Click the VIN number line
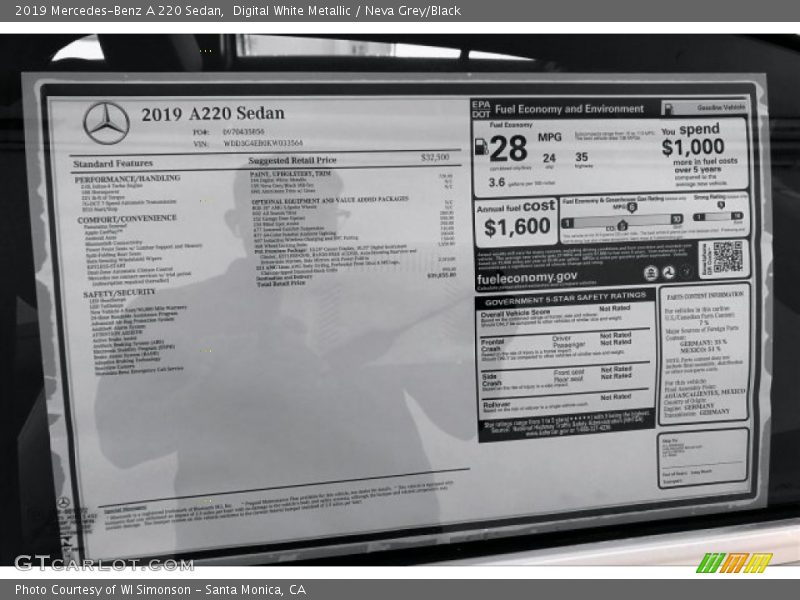This screenshot has width=800, height=600. (x=248, y=143)
